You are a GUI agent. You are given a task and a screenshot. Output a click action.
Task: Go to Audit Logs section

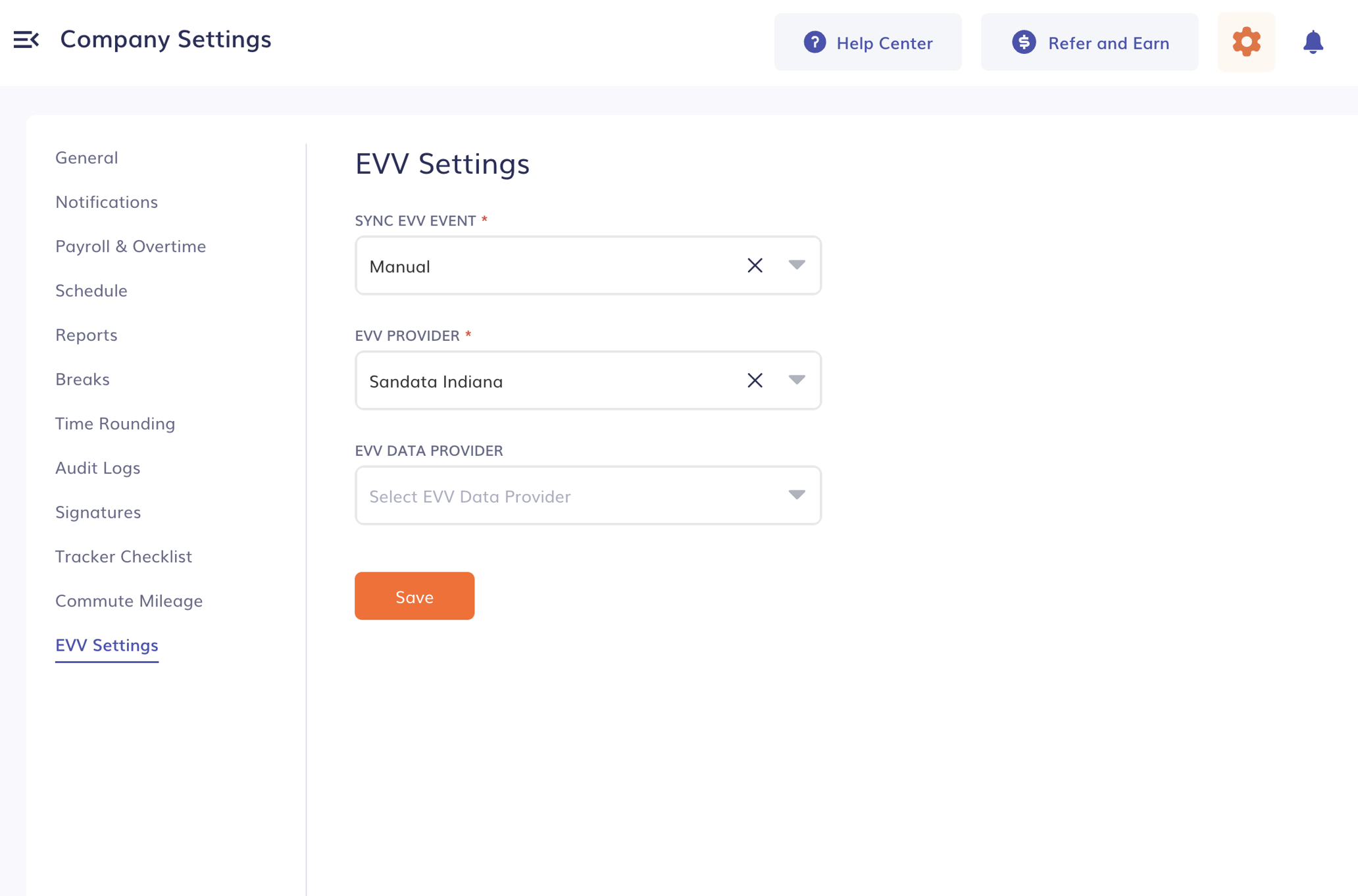pyautogui.click(x=98, y=468)
